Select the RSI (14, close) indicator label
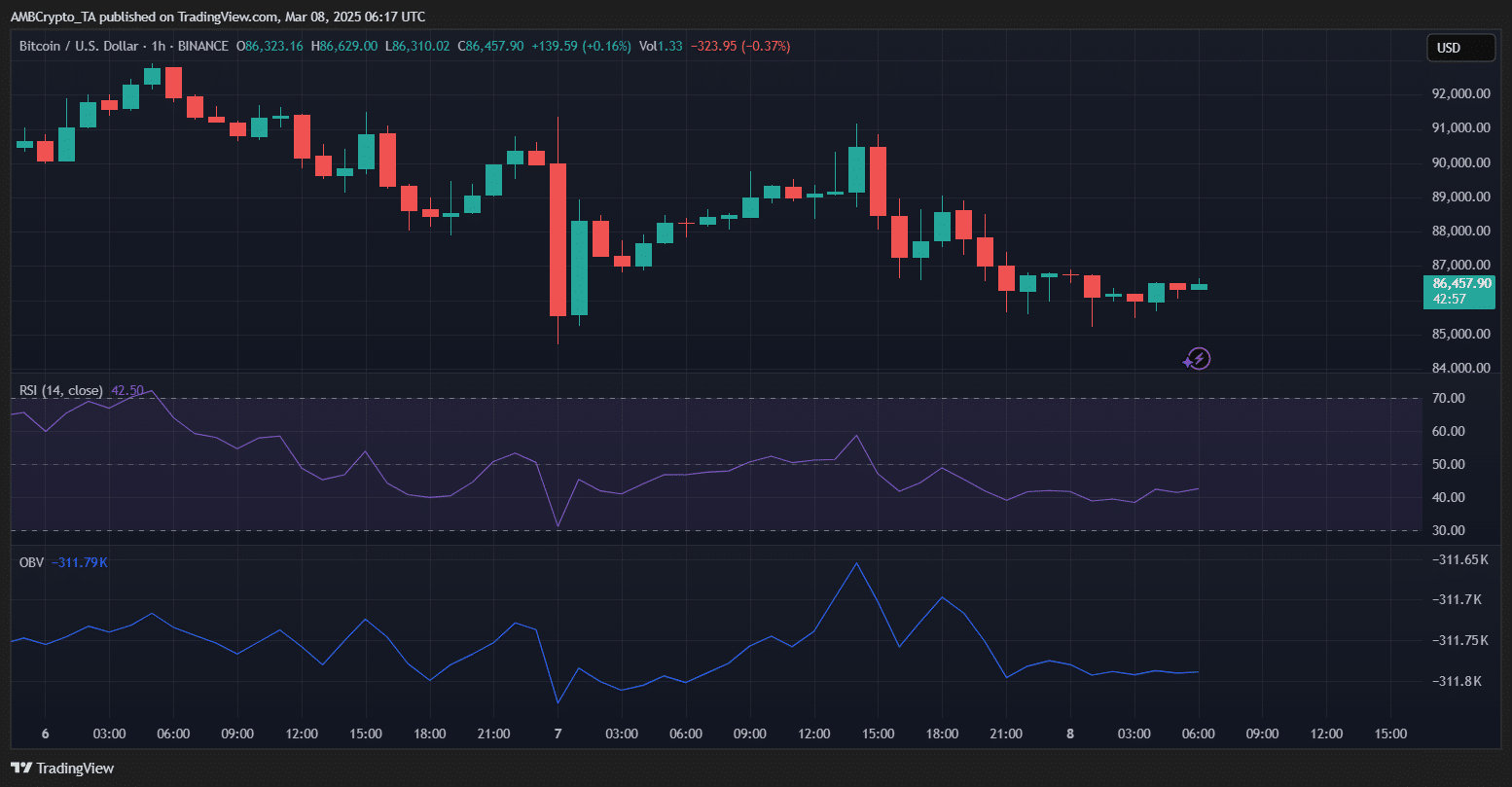1512x787 pixels. click(61, 391)
